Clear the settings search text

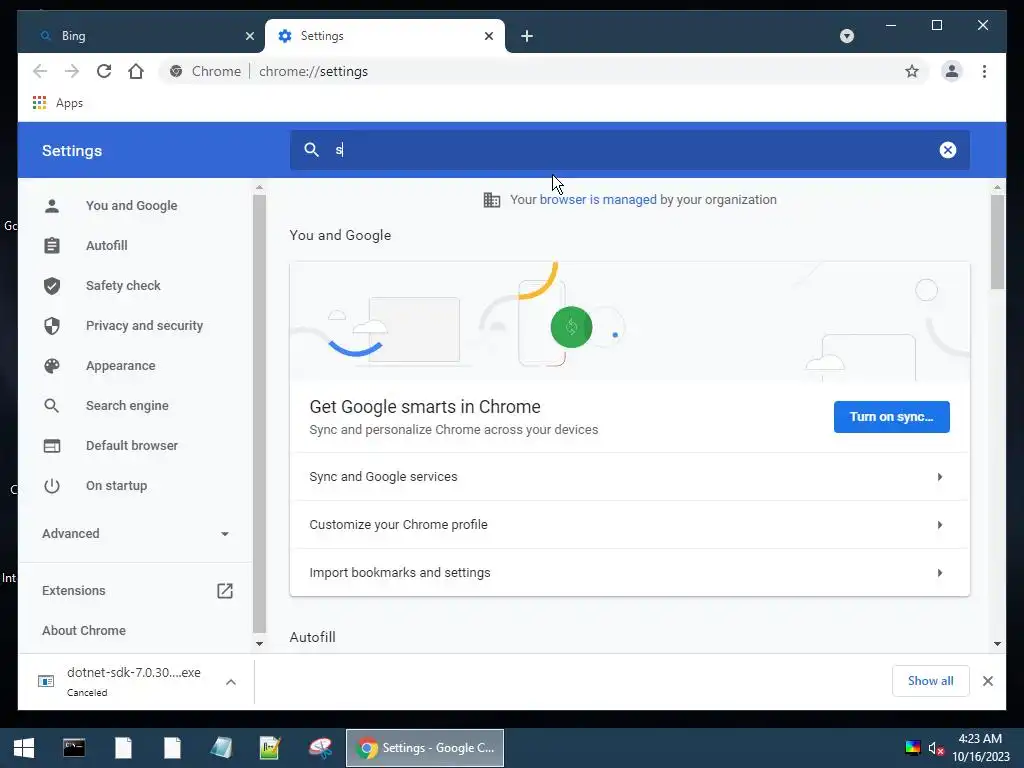948,150
